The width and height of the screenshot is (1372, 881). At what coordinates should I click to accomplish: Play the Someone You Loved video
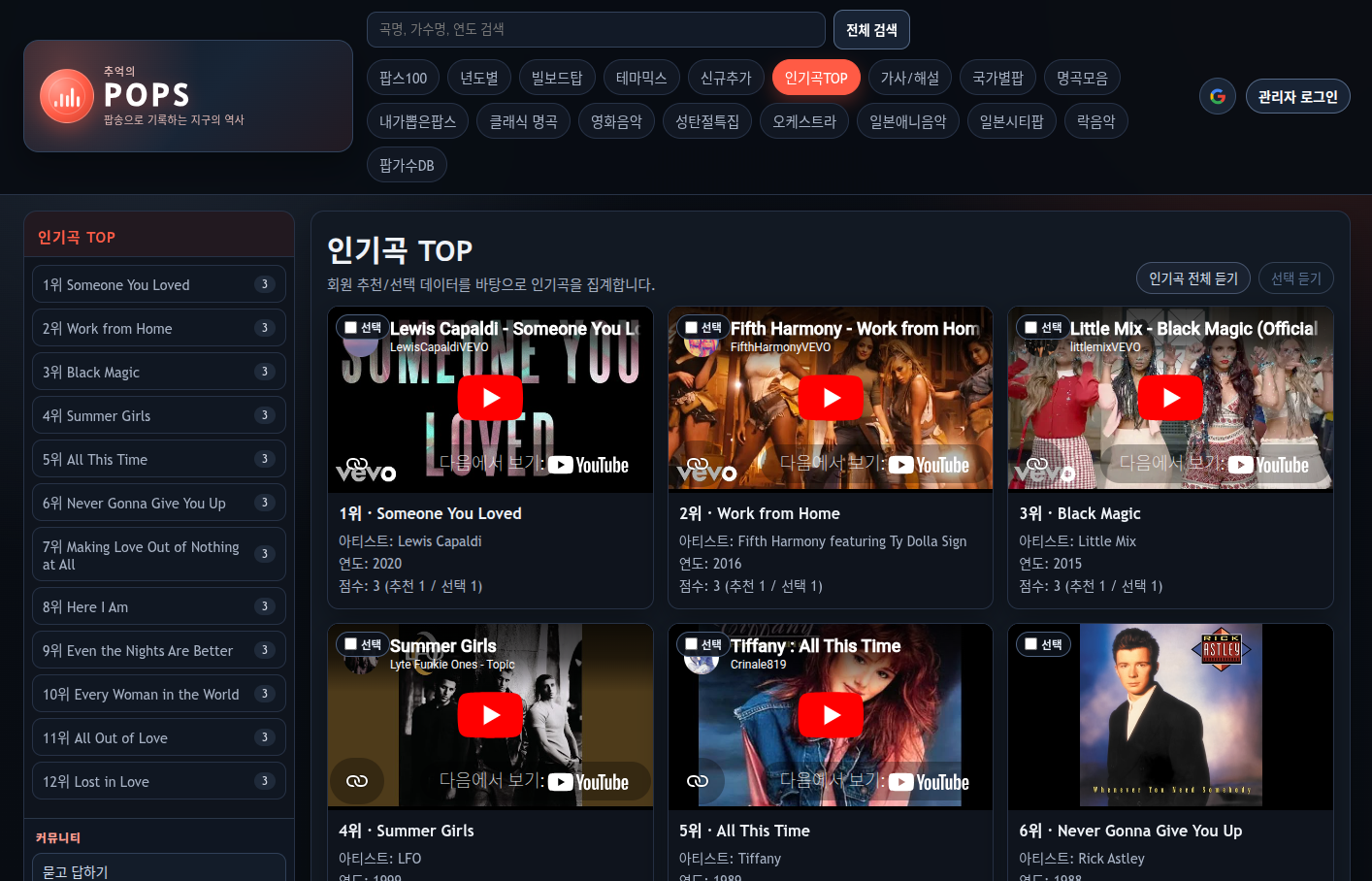490,398
